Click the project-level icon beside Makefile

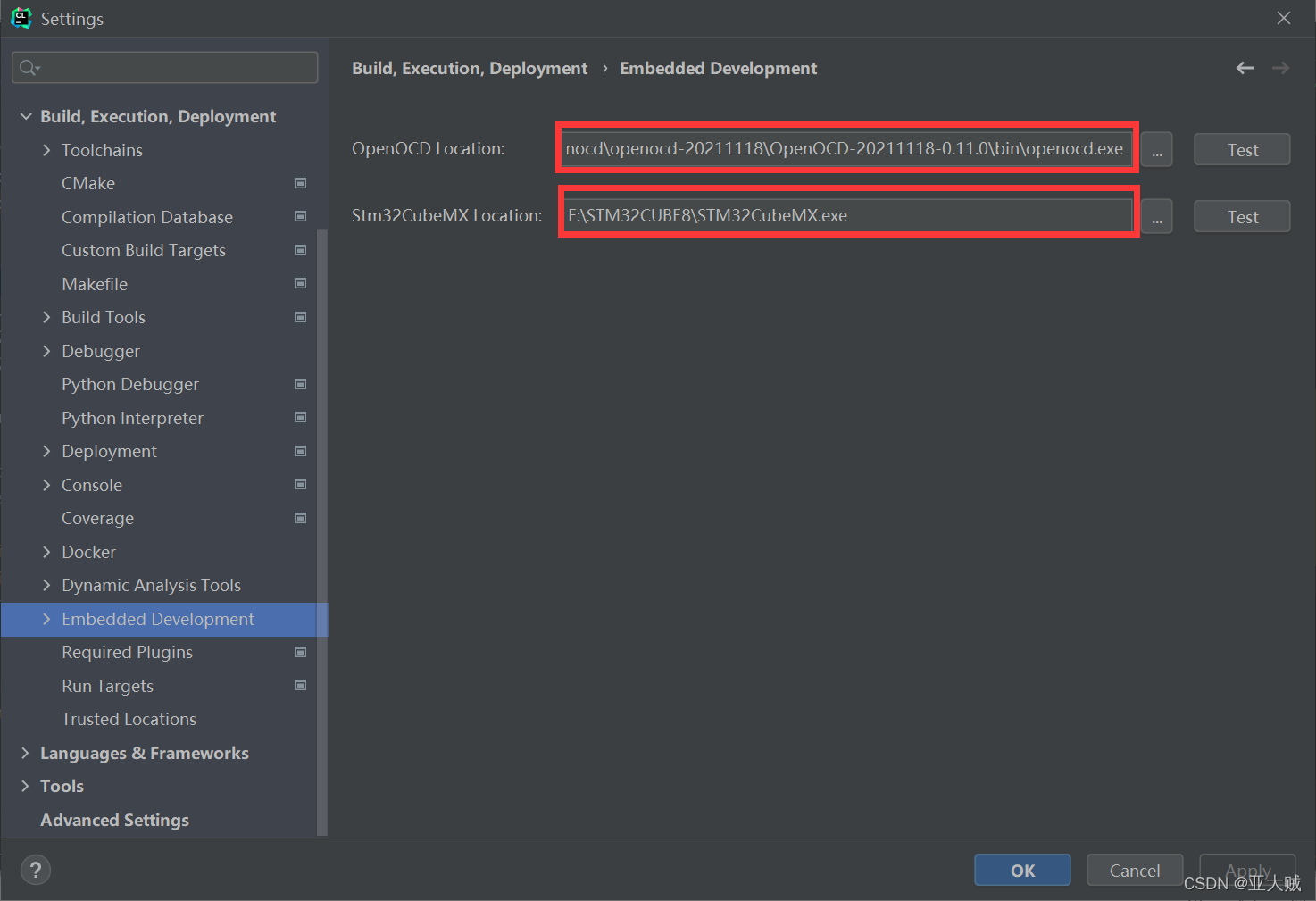[x=301, y=284]
